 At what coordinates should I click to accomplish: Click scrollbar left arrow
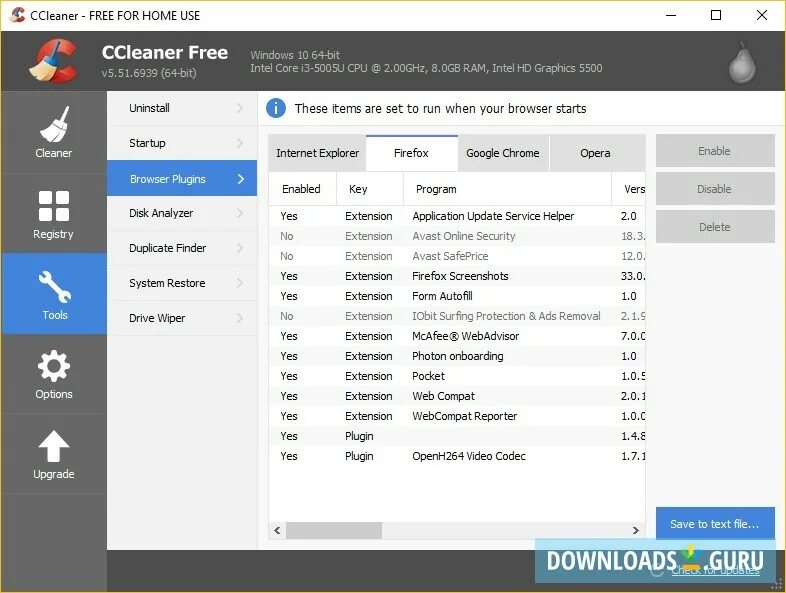[x=277, y=530]
